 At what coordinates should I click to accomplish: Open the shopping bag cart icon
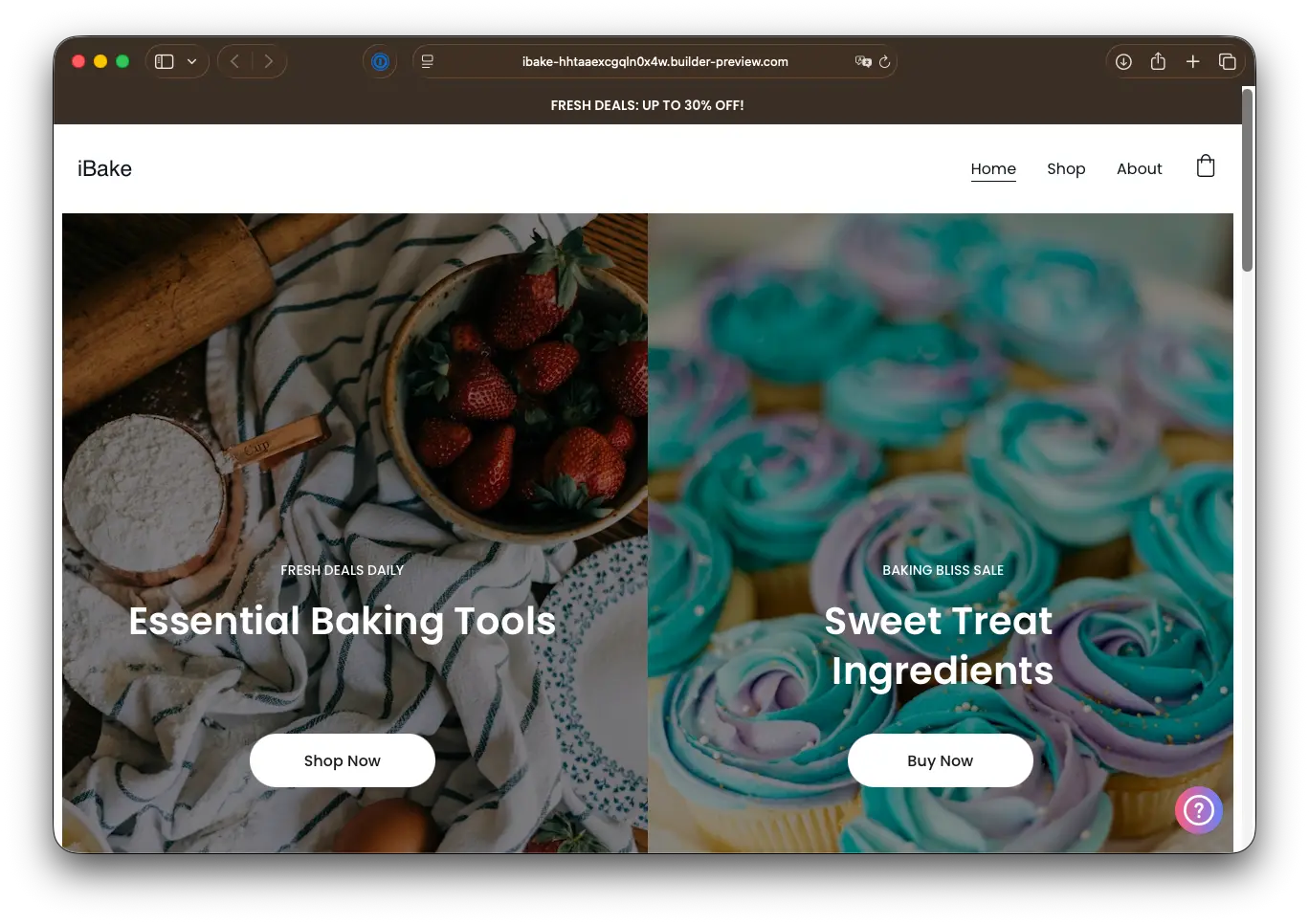[1206, 166]
